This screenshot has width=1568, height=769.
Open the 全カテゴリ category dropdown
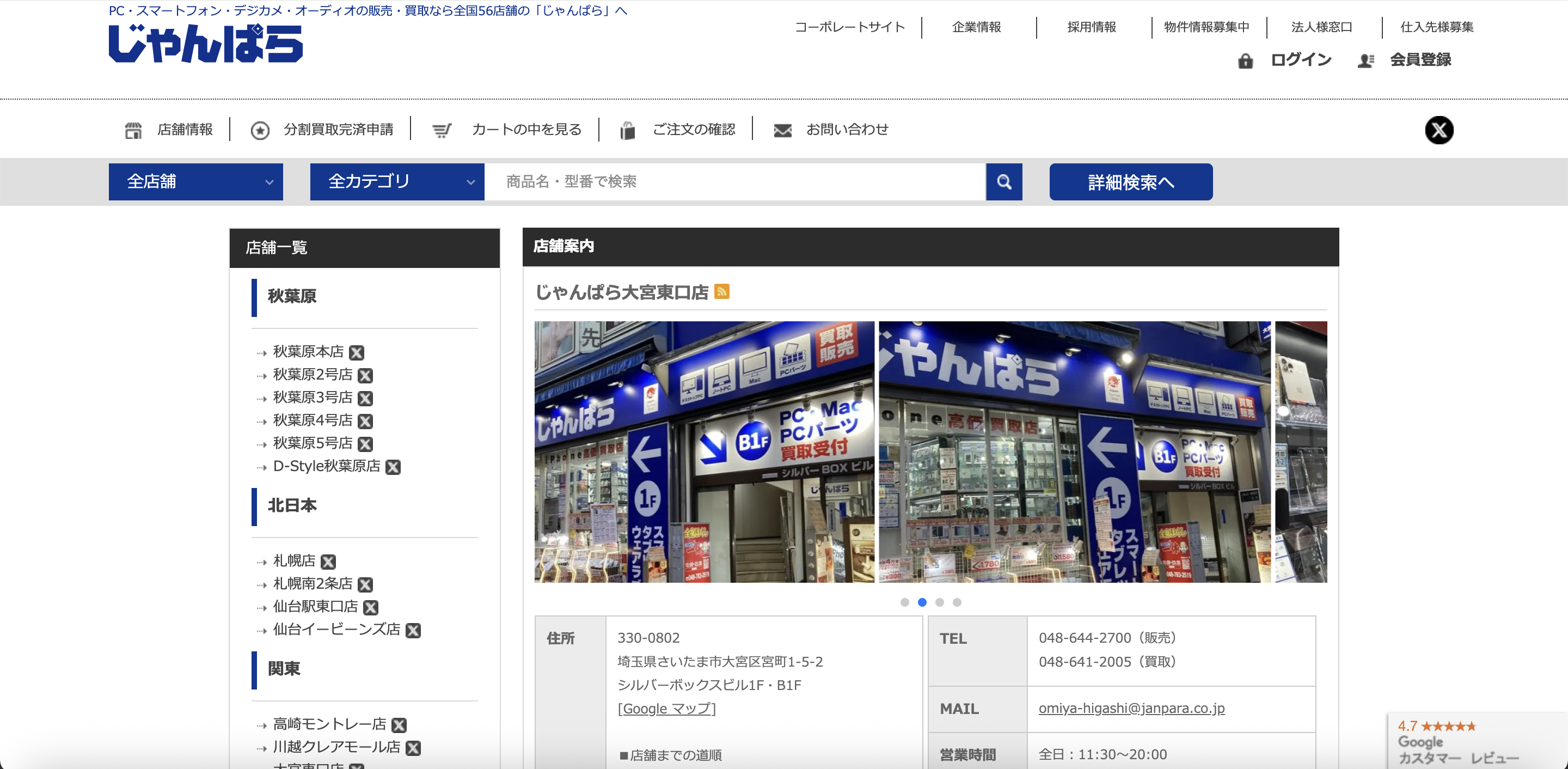397,181
